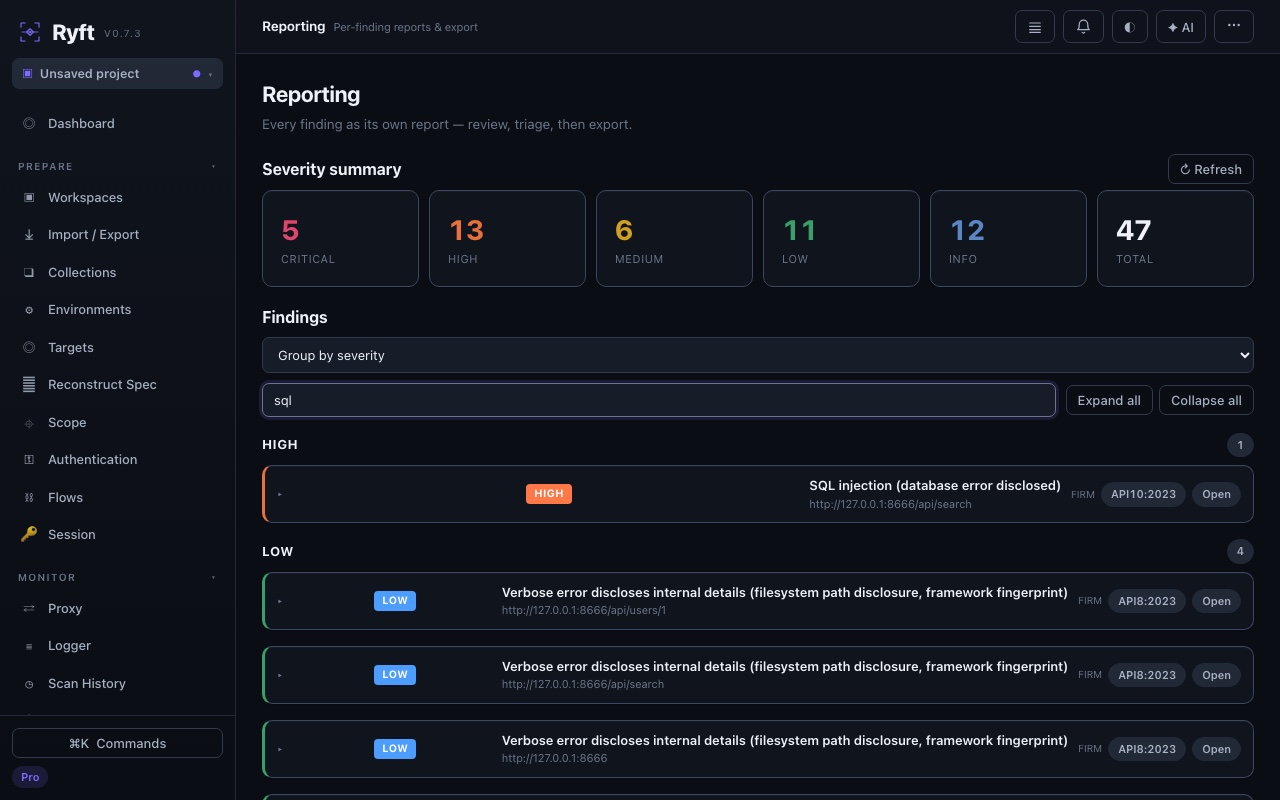Click the Logger sidebar icon
The height and width of the screenshot is (800, 1280).
click(x=29, y=646)
